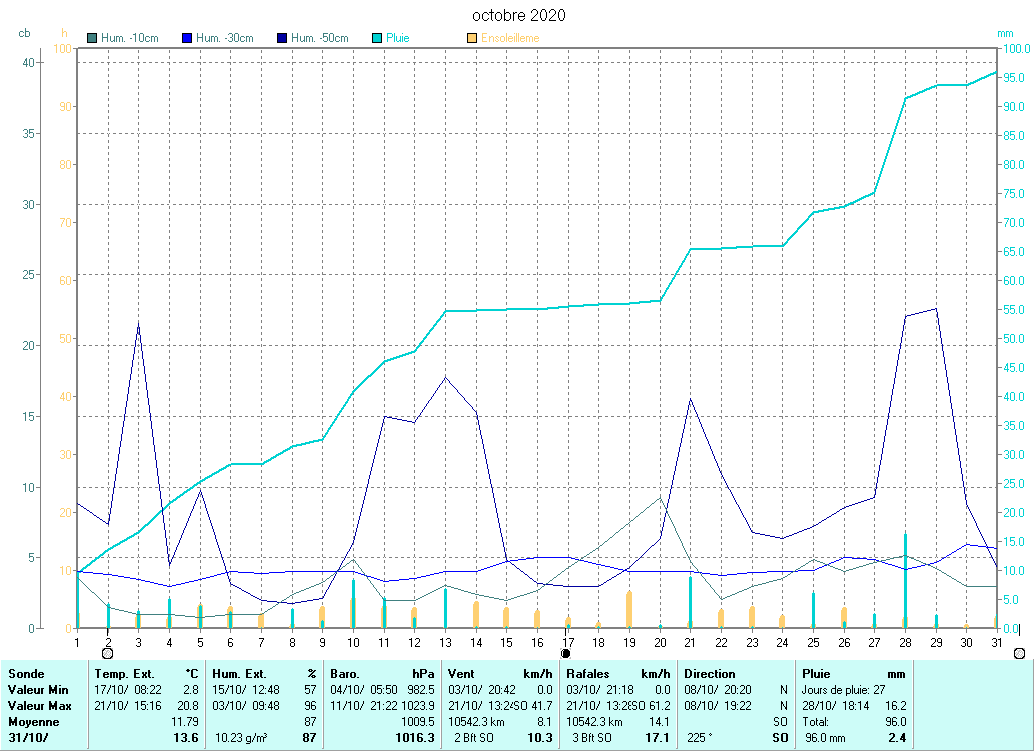Viewport: 1034px width, 751px height.
Task: Click the Hum. -30cm legend color box
Action: tap(187, 39)
